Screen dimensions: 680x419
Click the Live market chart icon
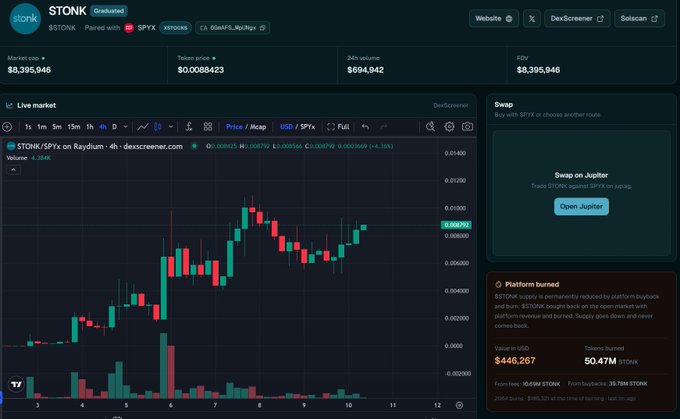9,105
